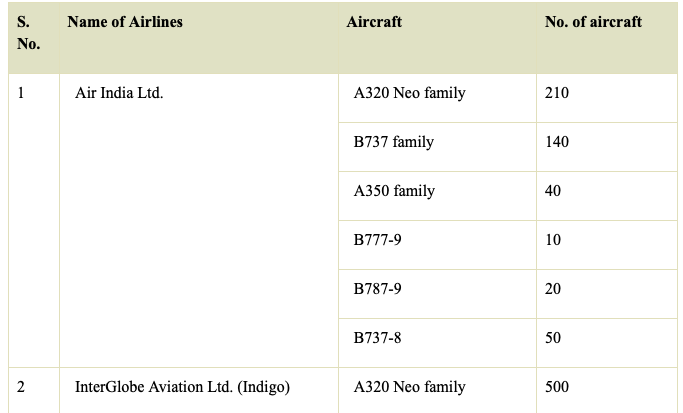Click the B787-9 count cell showing 20
This screenshot has width=683, height=413.
pos(553,289)
